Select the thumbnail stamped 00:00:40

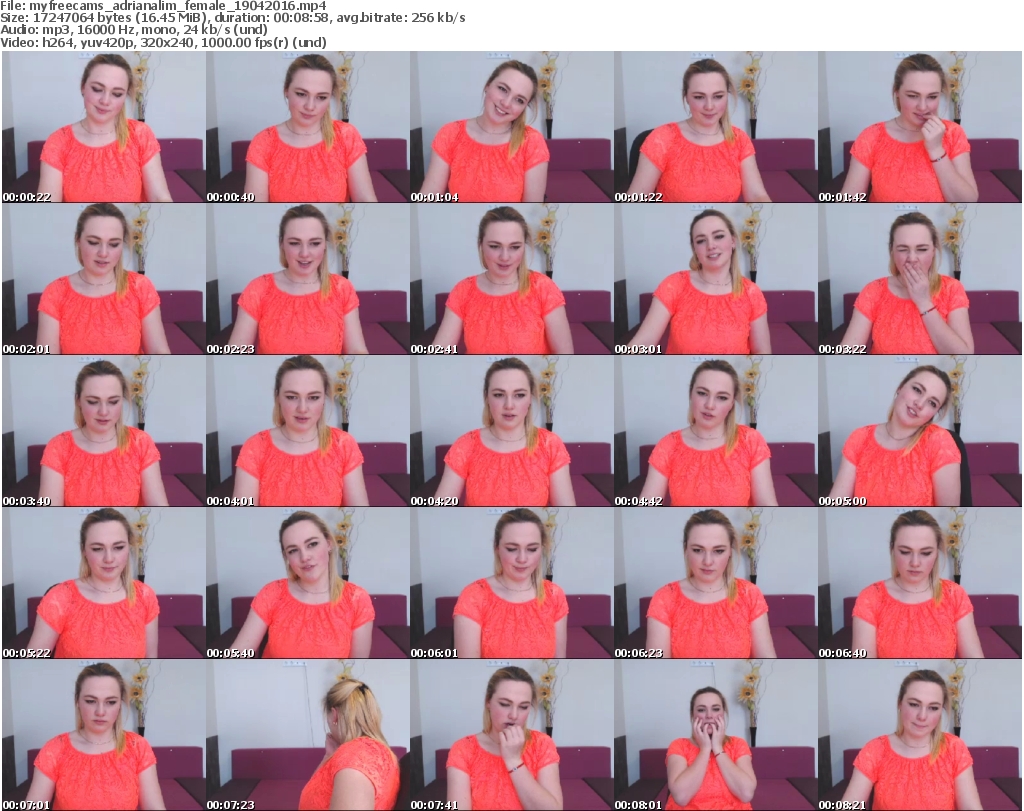(308, 127)
